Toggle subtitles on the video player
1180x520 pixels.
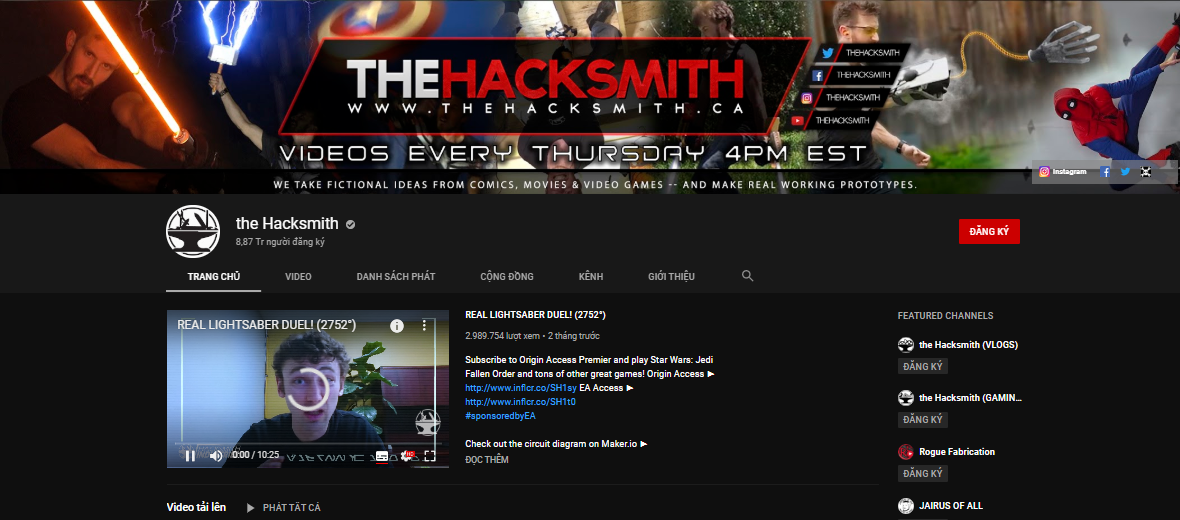[x=382, y=456]
